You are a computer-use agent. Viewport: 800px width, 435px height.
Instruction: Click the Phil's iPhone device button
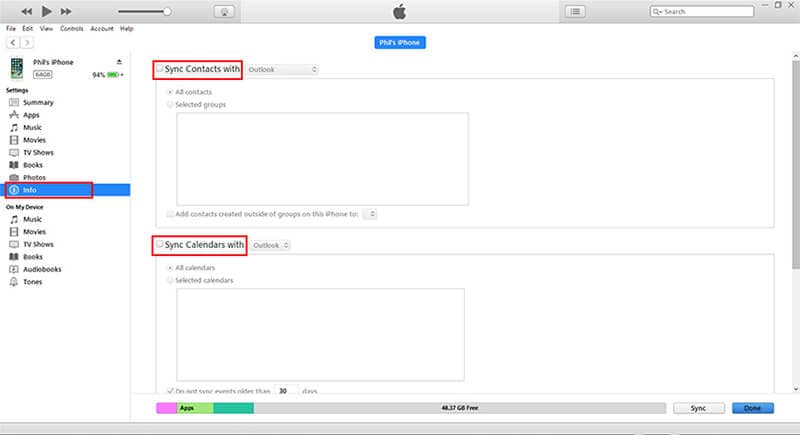399,42
